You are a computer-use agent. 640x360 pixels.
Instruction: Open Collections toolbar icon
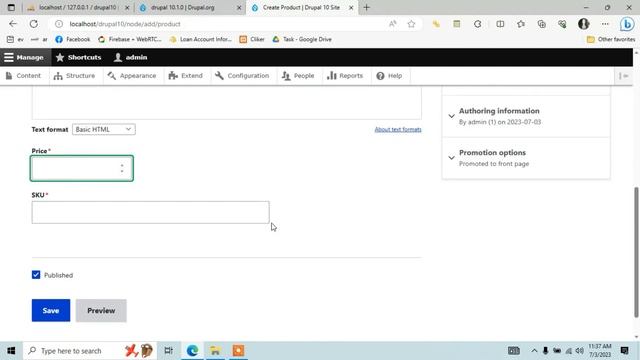pos(542,24)
